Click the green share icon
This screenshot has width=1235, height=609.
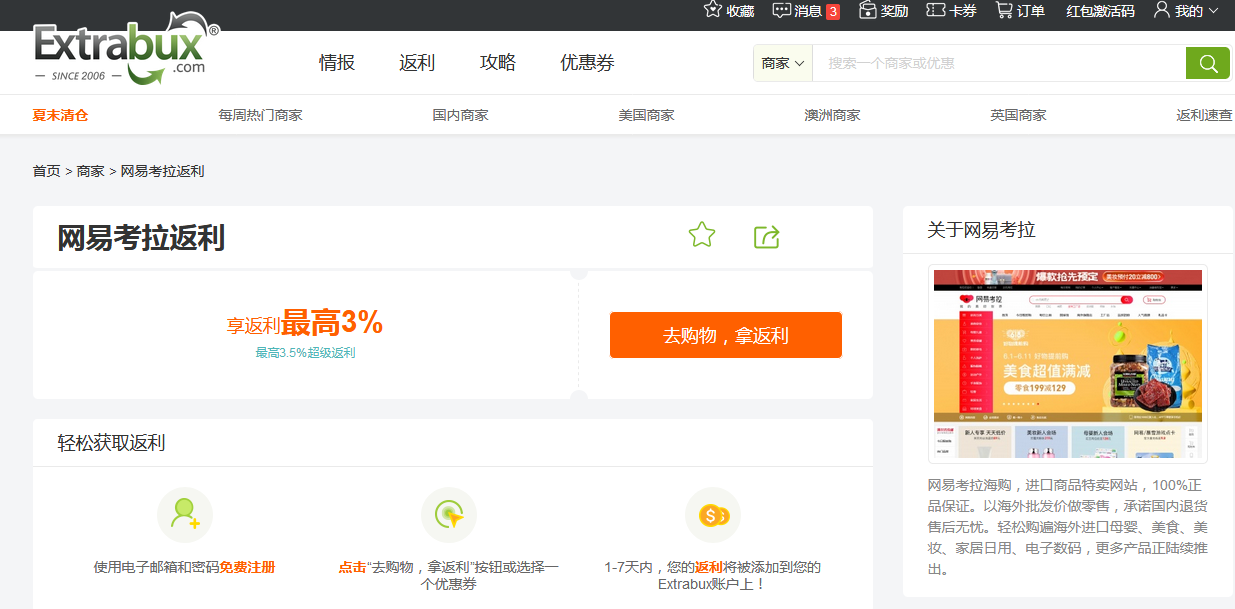click(x=766, y=237)
